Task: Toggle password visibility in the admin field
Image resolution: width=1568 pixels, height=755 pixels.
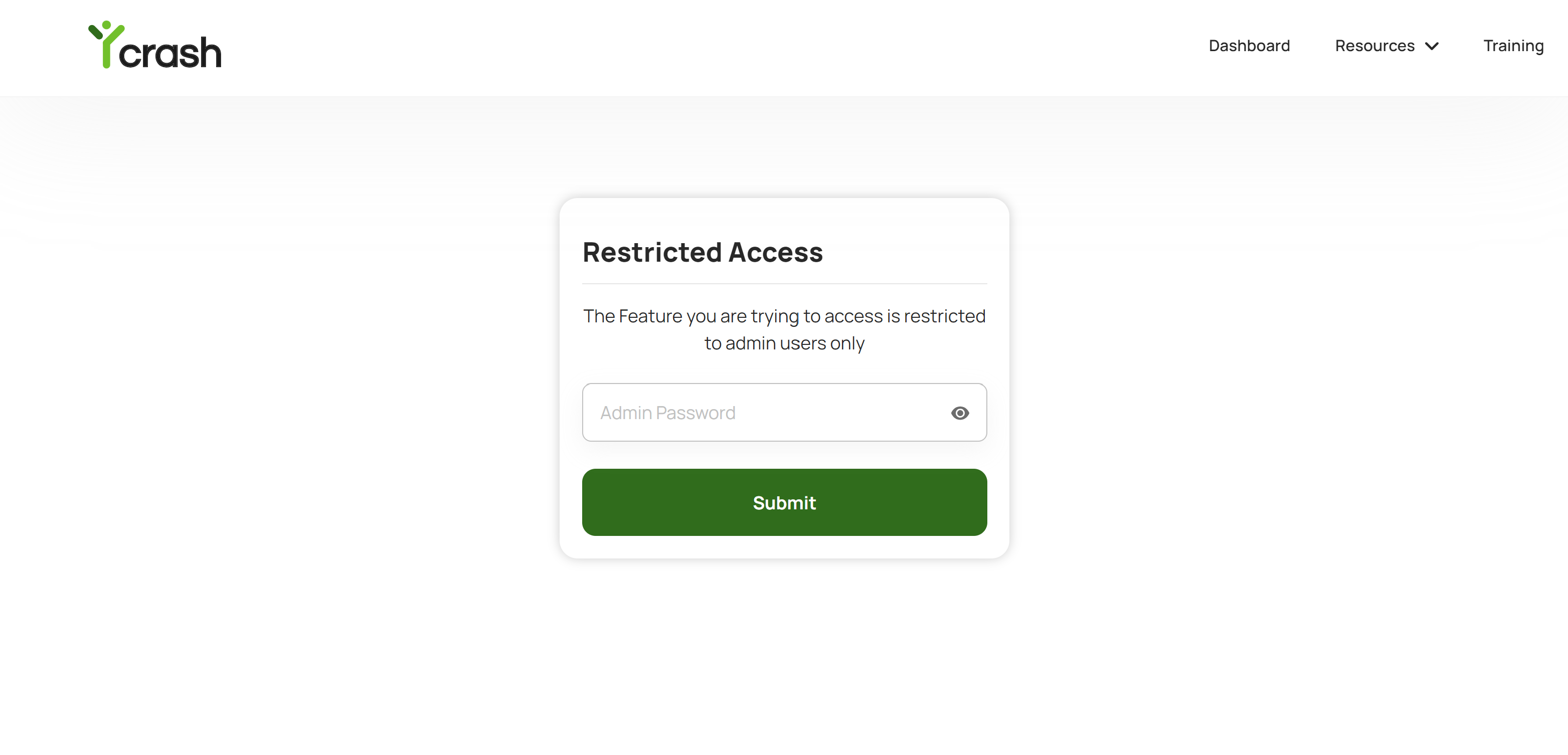Action: coord(959,413)
